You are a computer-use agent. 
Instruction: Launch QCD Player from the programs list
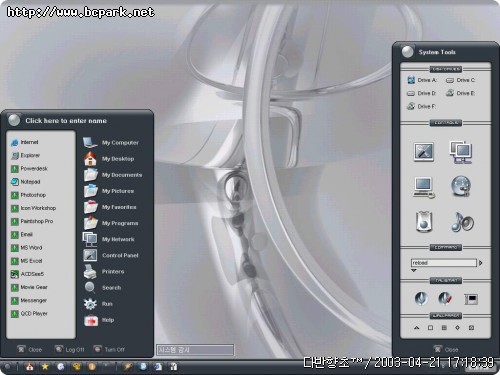(29, 314)
